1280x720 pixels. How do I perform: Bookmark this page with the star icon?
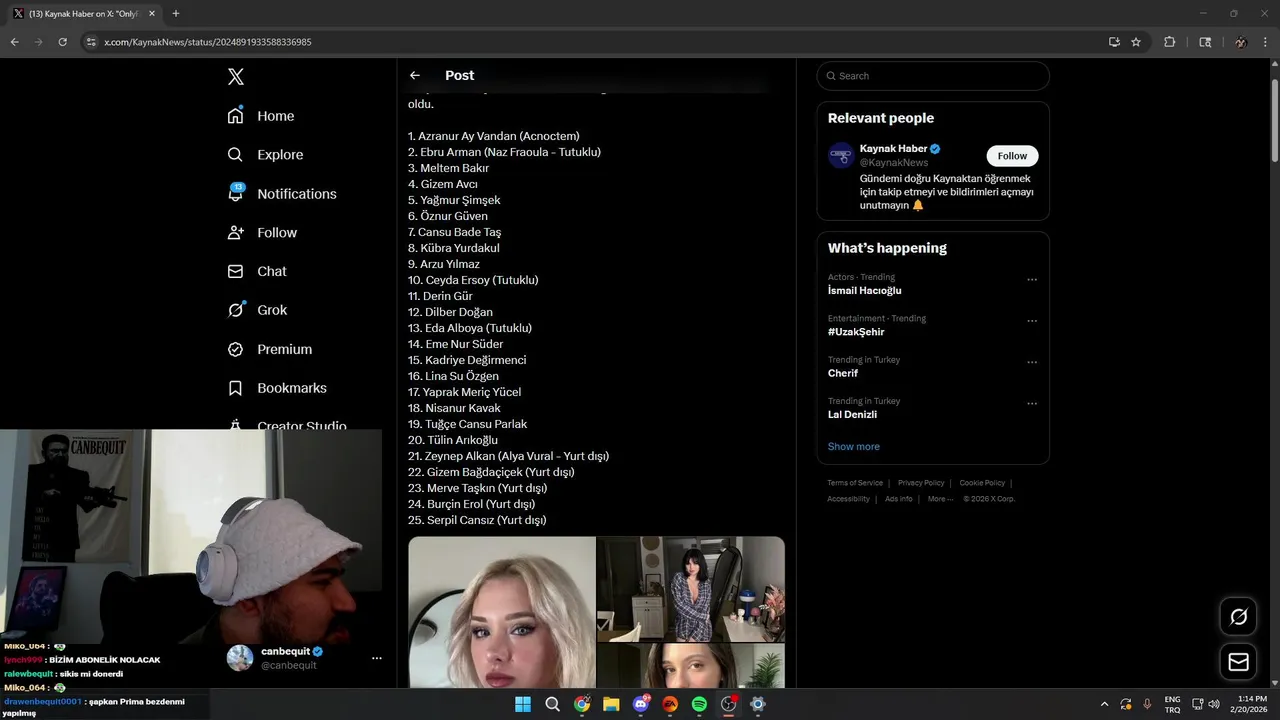(1136, 42)
